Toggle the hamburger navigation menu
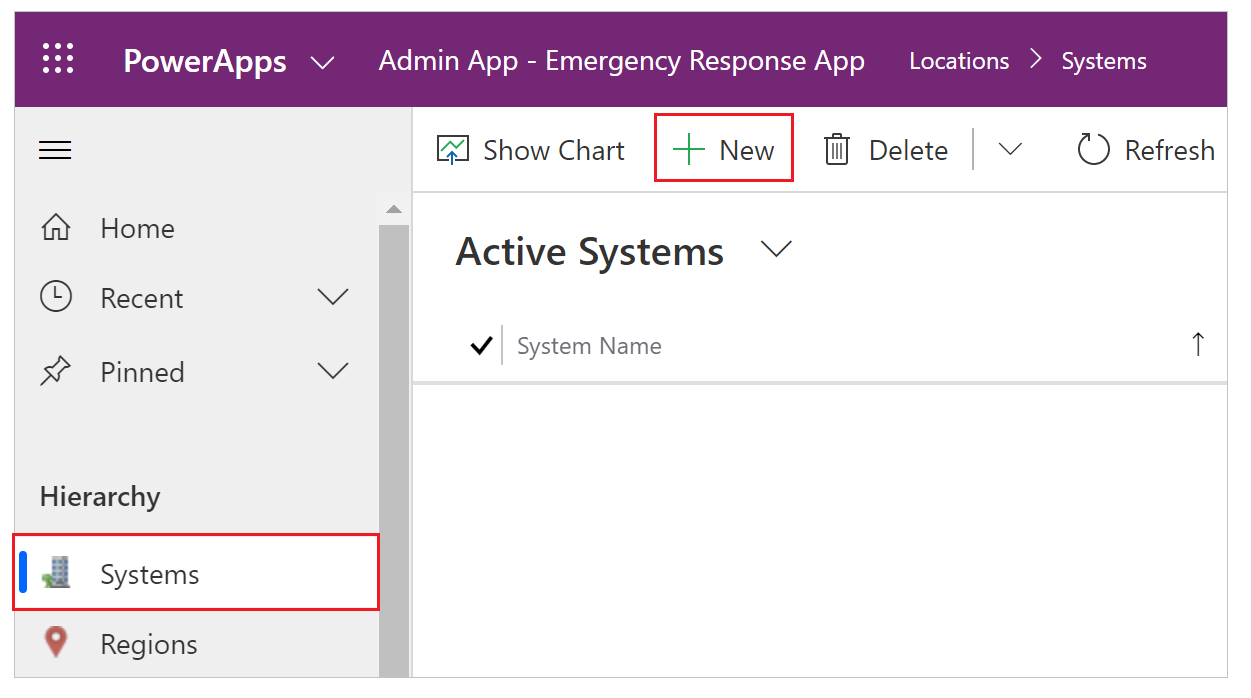Image resolution: width=1251 pixels, height=698 pixels. point(55,150)
